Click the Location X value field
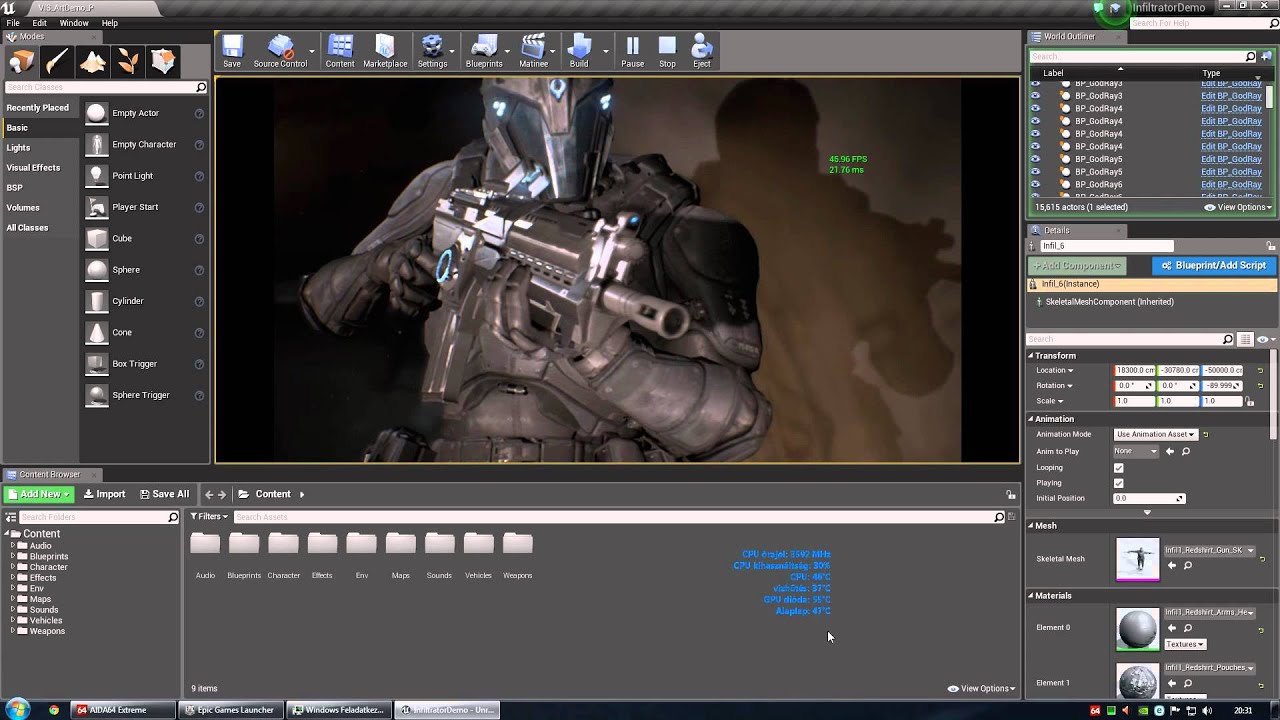 tap(1135, 371)
